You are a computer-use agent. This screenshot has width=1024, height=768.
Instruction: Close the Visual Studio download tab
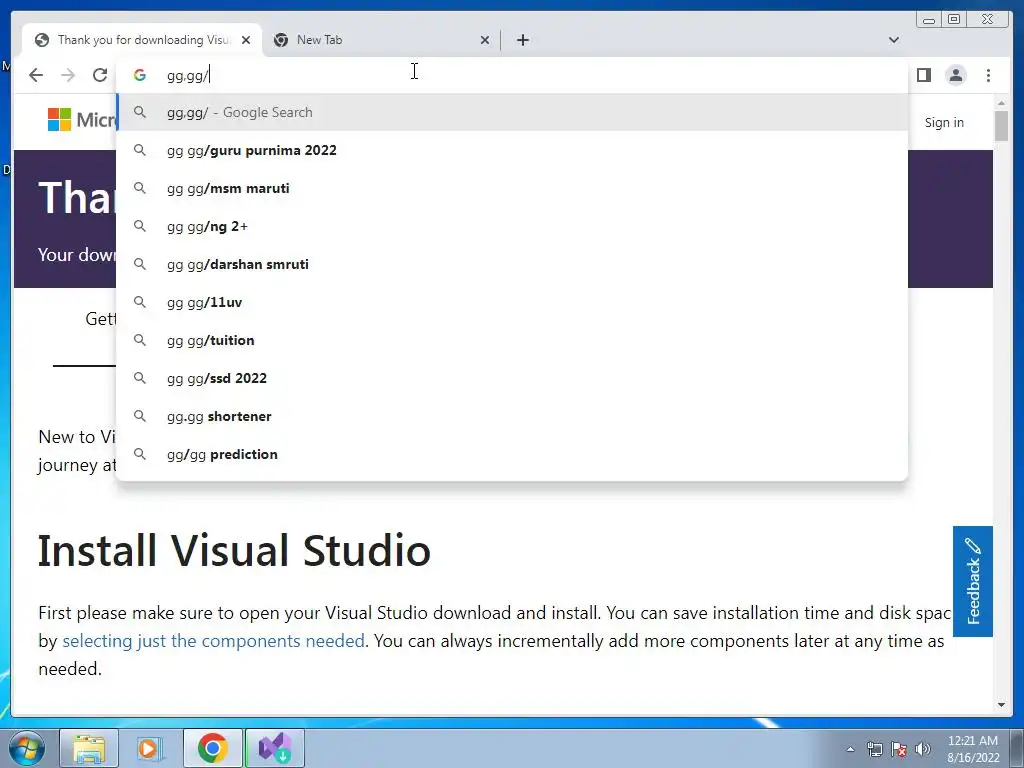tap(246, 40)
